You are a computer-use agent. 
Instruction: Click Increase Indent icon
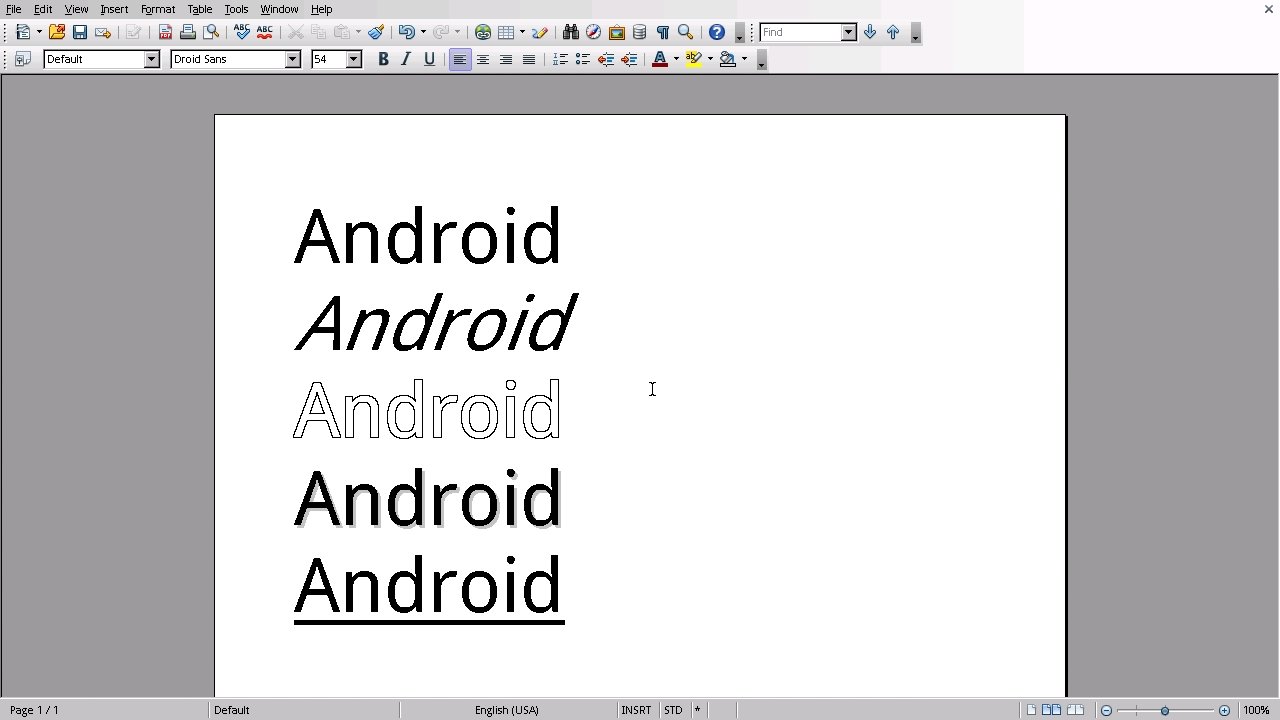(629, 59)
